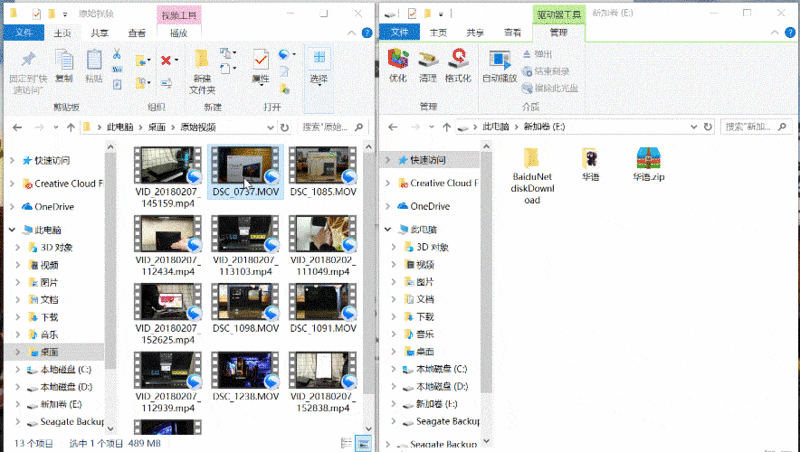
Task: Click 桌面 in left window address bar
Action: (157, 128)
